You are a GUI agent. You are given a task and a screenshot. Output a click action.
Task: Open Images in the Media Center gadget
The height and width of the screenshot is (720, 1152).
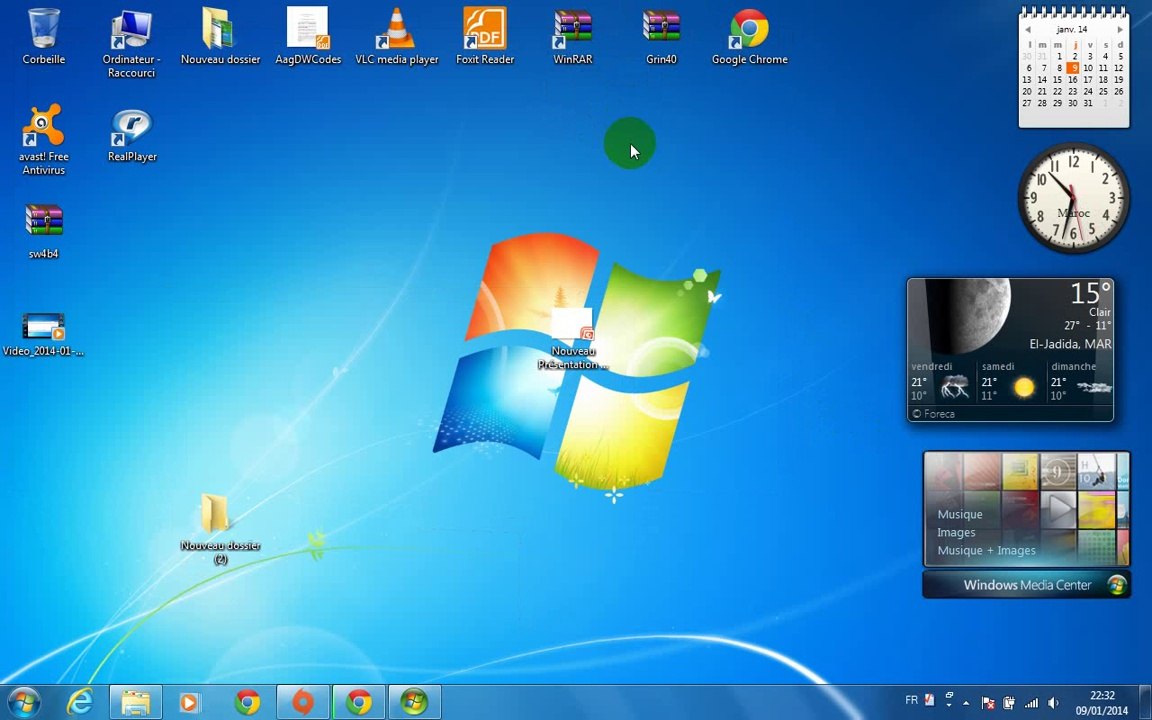click(x=956, y=532)
